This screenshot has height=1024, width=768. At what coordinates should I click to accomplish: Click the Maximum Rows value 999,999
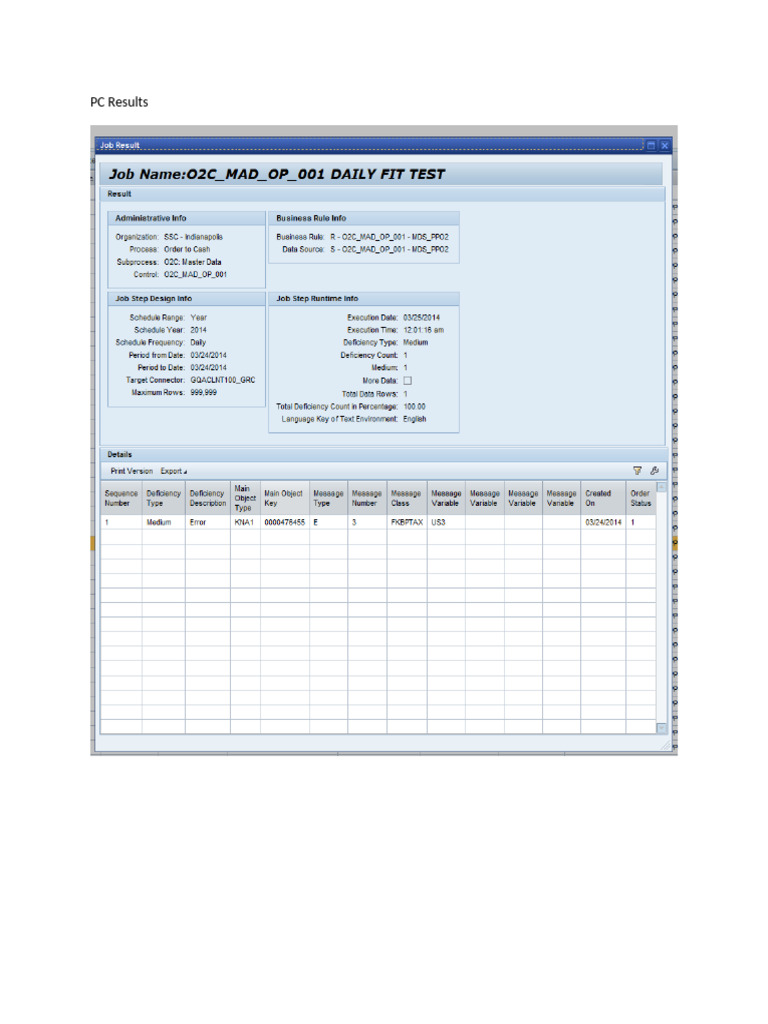pyautogui.click(x=203, y=392)
